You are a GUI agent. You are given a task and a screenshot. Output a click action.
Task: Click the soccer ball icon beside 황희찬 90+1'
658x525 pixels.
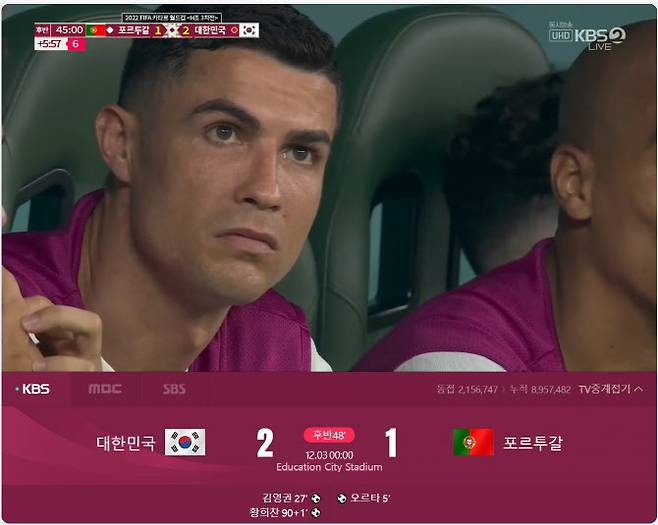(x=316, y=513)
